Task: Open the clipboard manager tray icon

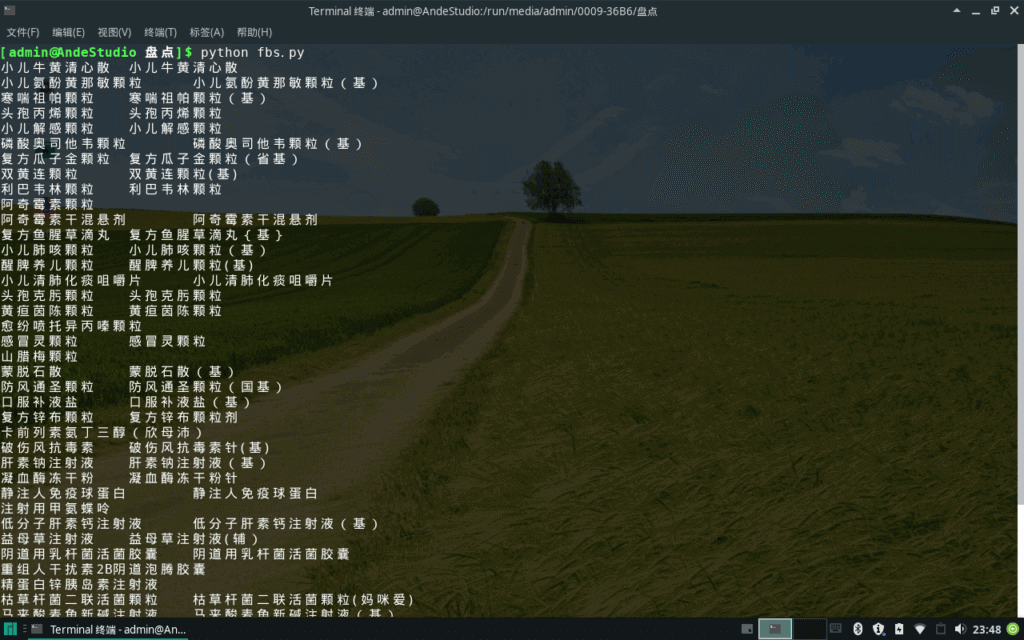Action: click(940, 629)
